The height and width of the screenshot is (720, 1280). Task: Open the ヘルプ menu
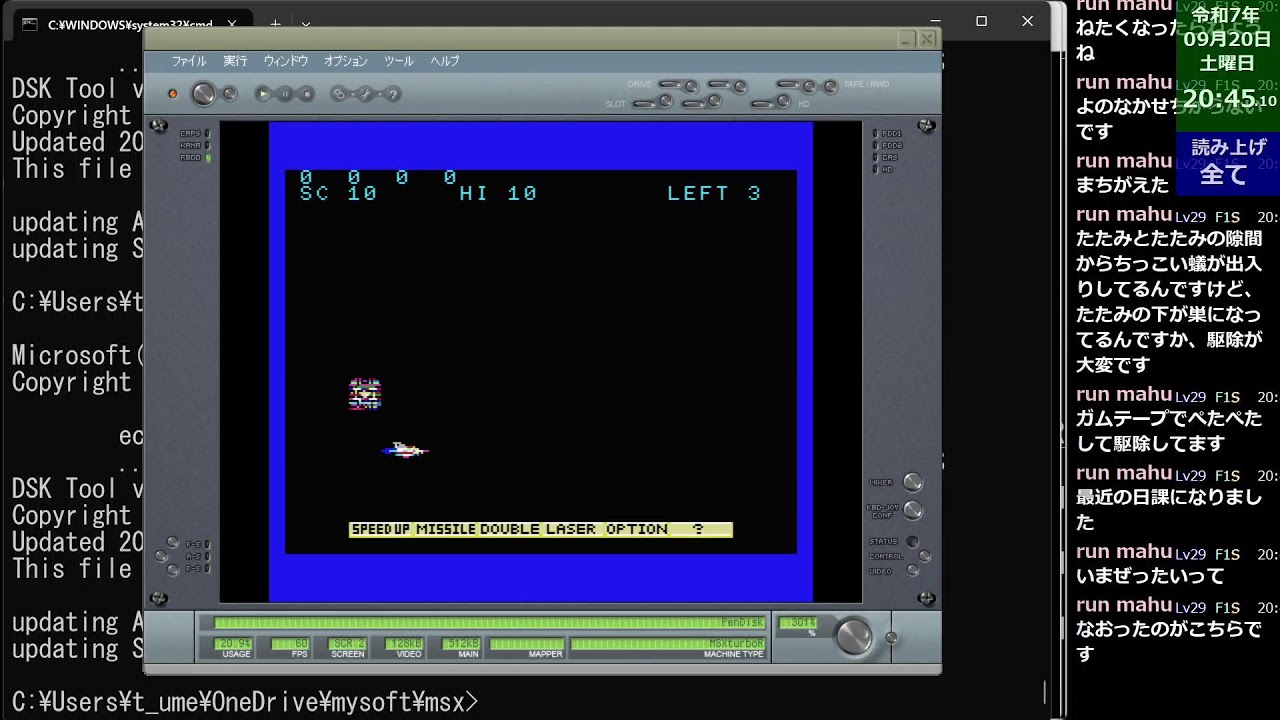pos(445,61)
